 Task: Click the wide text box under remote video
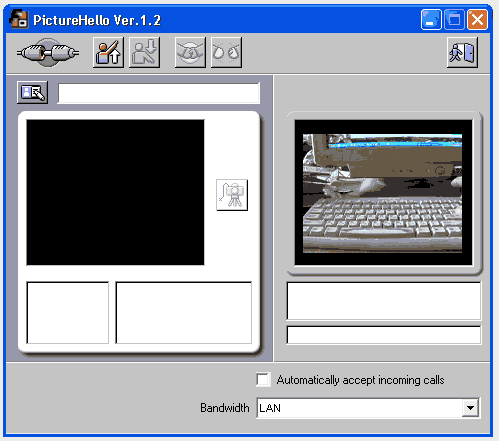pyautogui.click(x=184, y=313)
